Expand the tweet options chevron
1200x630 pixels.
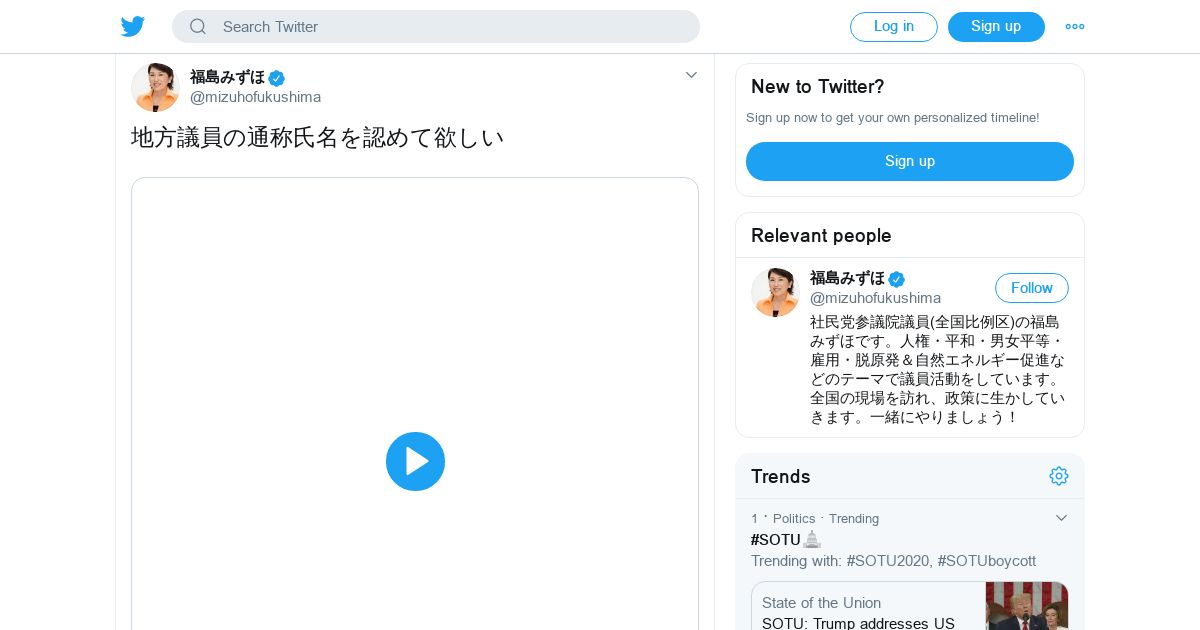691,75
